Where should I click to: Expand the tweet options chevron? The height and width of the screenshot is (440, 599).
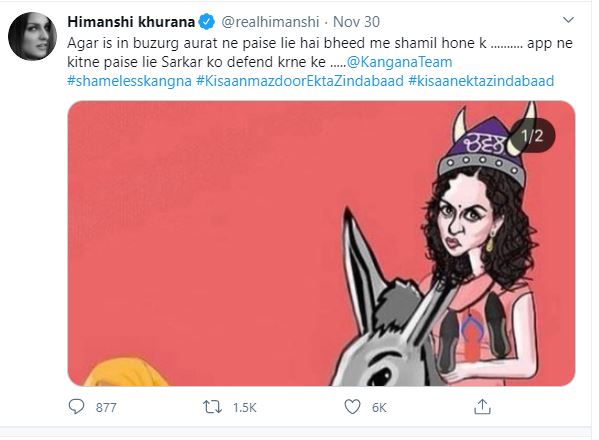point(568,20)
